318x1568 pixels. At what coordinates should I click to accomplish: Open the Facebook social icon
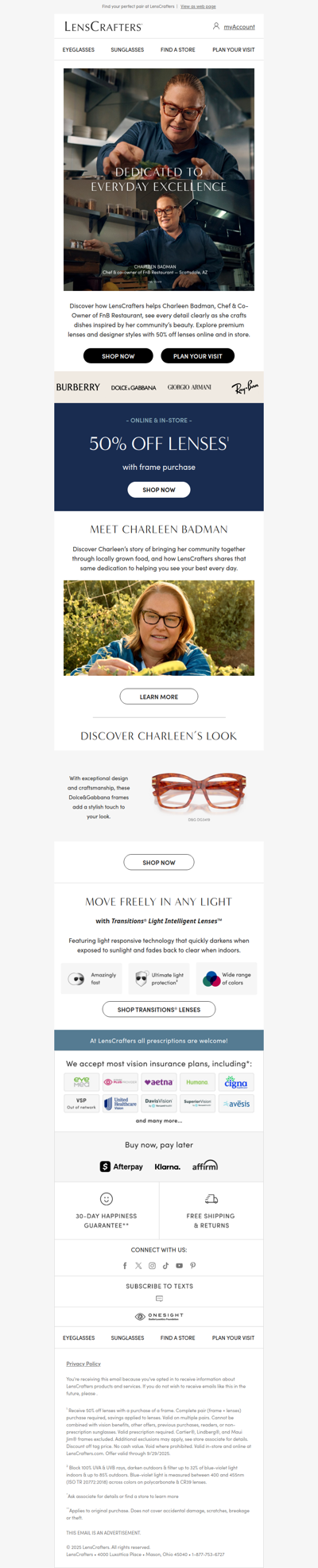coord(125,1265)
